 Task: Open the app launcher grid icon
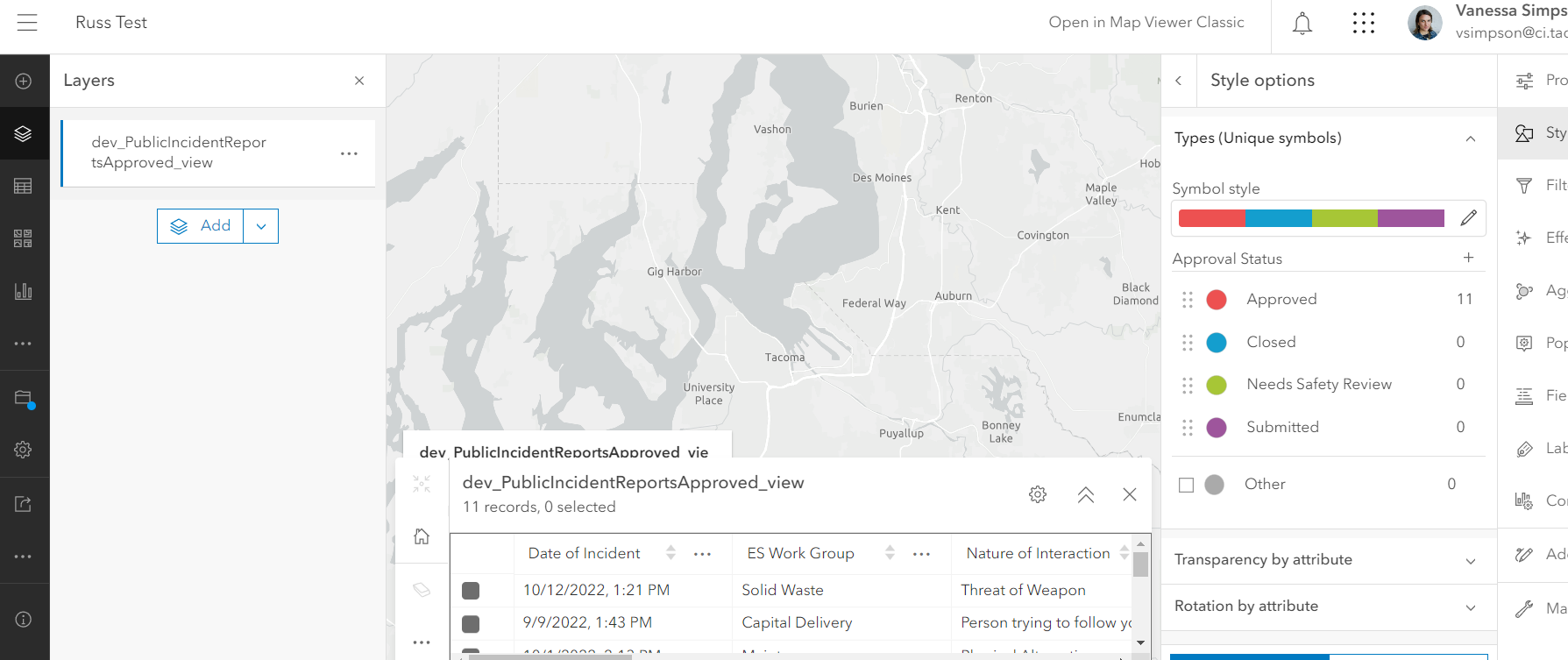click(1364, 24)
